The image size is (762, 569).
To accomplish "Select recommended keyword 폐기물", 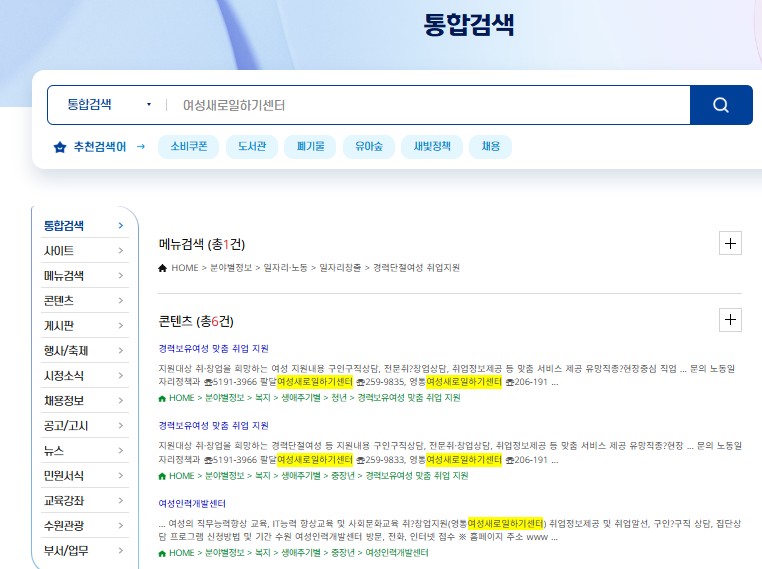I will pyautogui.click(x=310, y=146).
